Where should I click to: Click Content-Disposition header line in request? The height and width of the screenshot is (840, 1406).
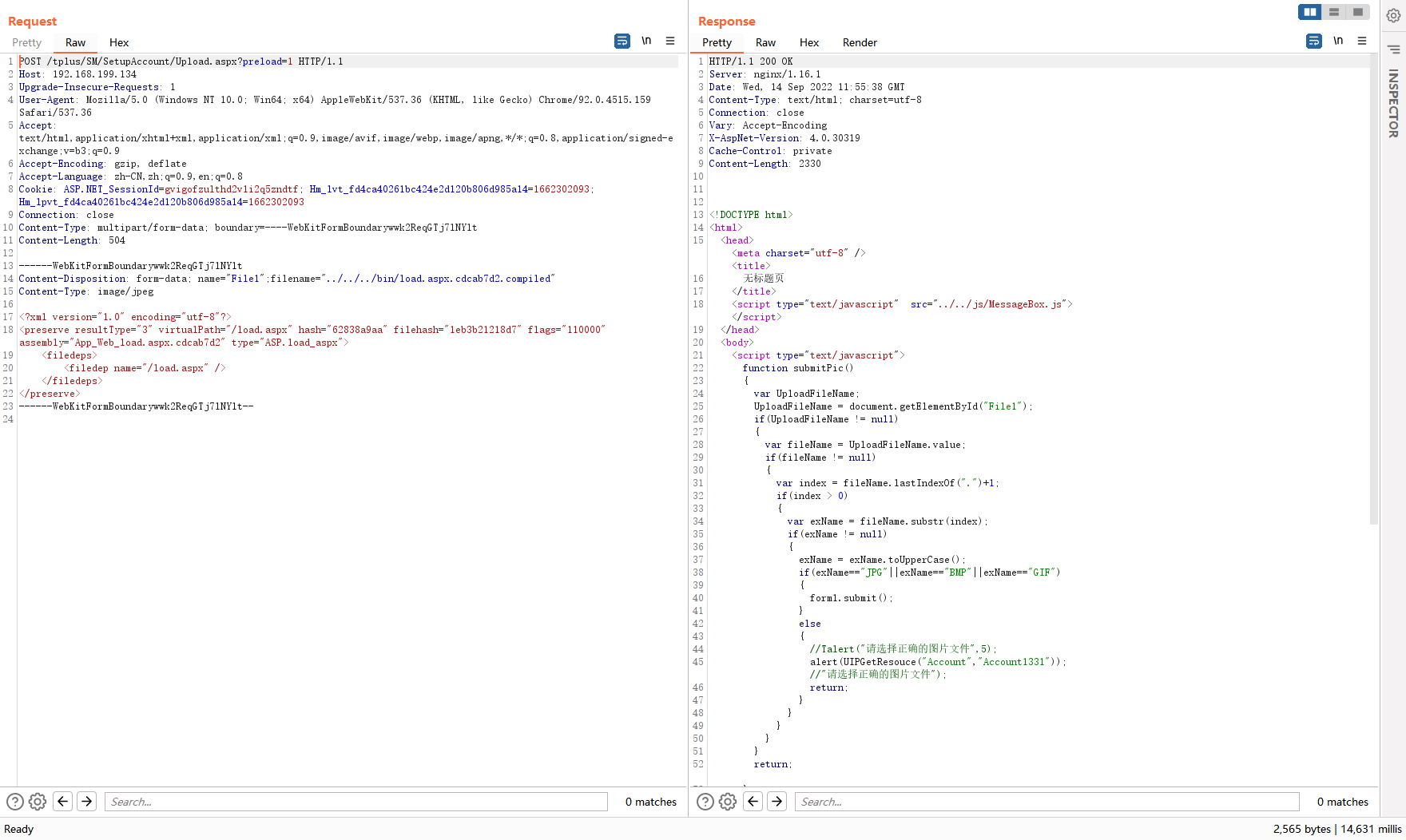pyautogui.click(x=287, y=279)
